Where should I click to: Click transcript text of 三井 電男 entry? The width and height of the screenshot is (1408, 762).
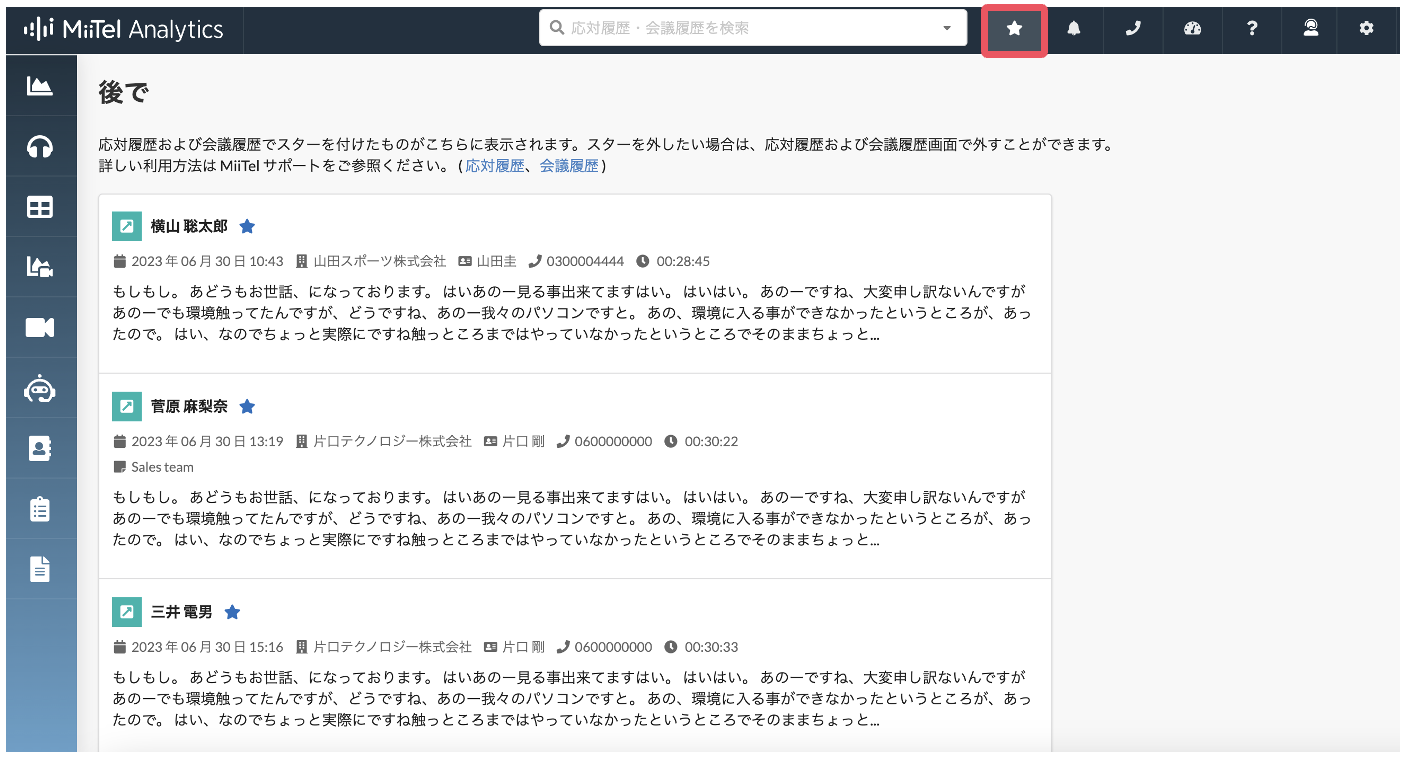[x=572, y=698]
